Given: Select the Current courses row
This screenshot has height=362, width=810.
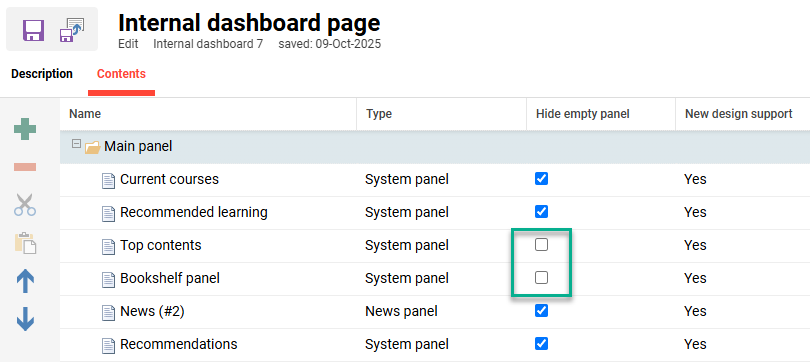Looking at the screenshot, I should point(435,180).
